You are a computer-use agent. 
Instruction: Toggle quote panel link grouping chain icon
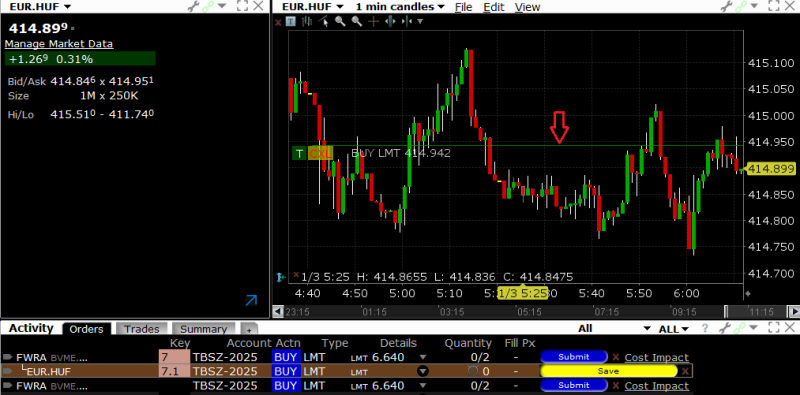click(208, 7)
